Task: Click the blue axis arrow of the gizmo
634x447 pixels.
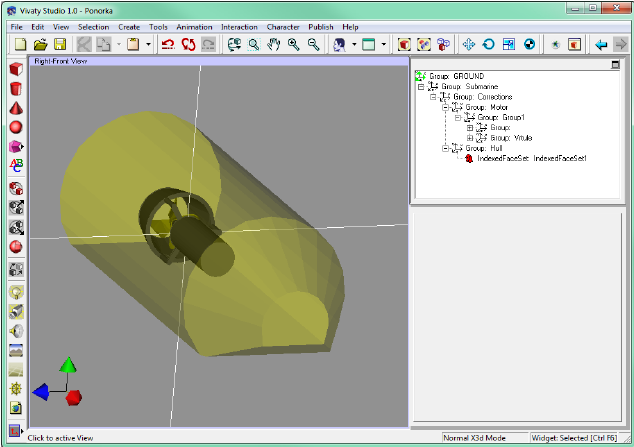Action: point(41,392)
